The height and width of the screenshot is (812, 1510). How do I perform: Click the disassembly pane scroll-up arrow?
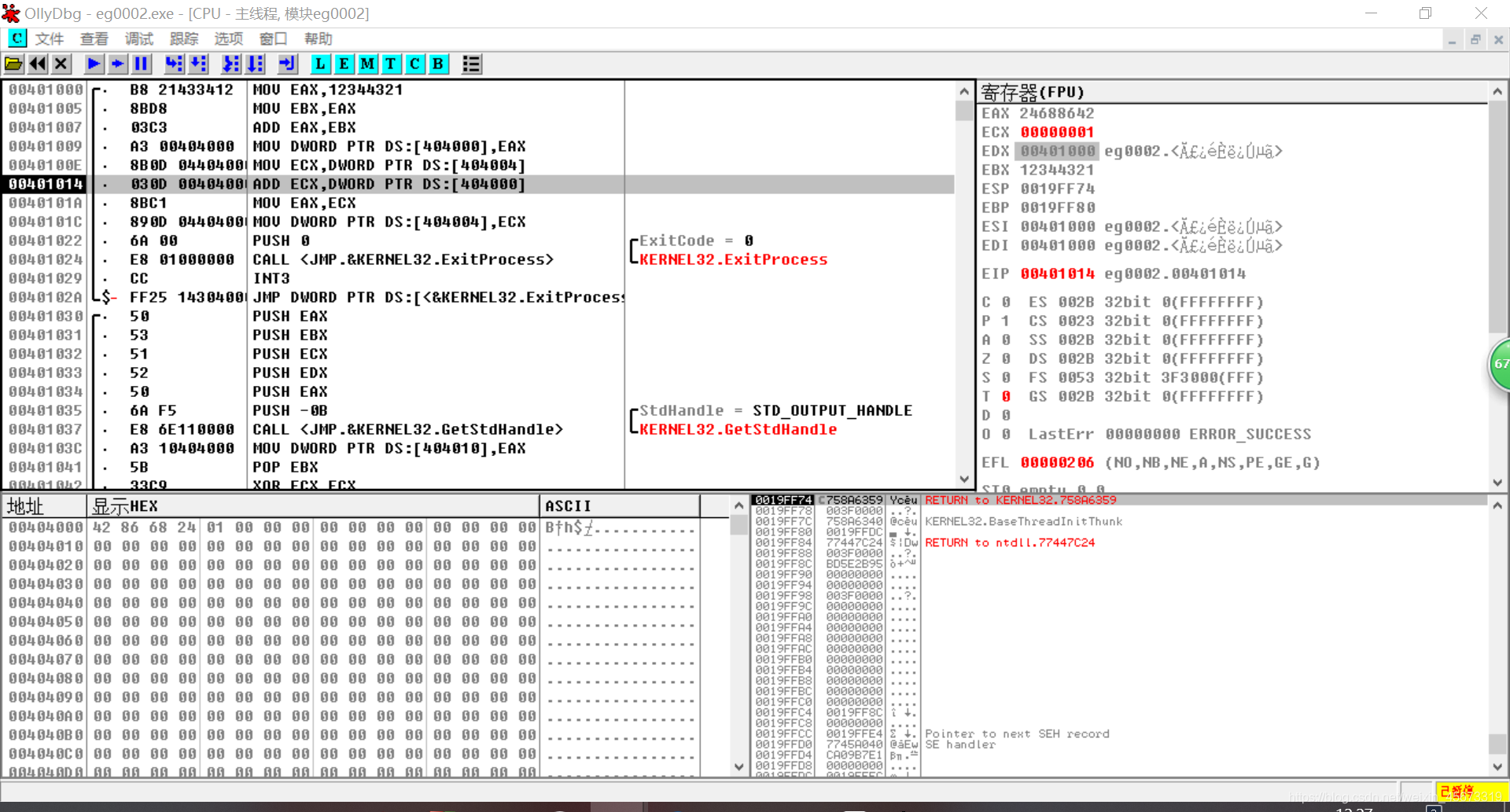964,91
